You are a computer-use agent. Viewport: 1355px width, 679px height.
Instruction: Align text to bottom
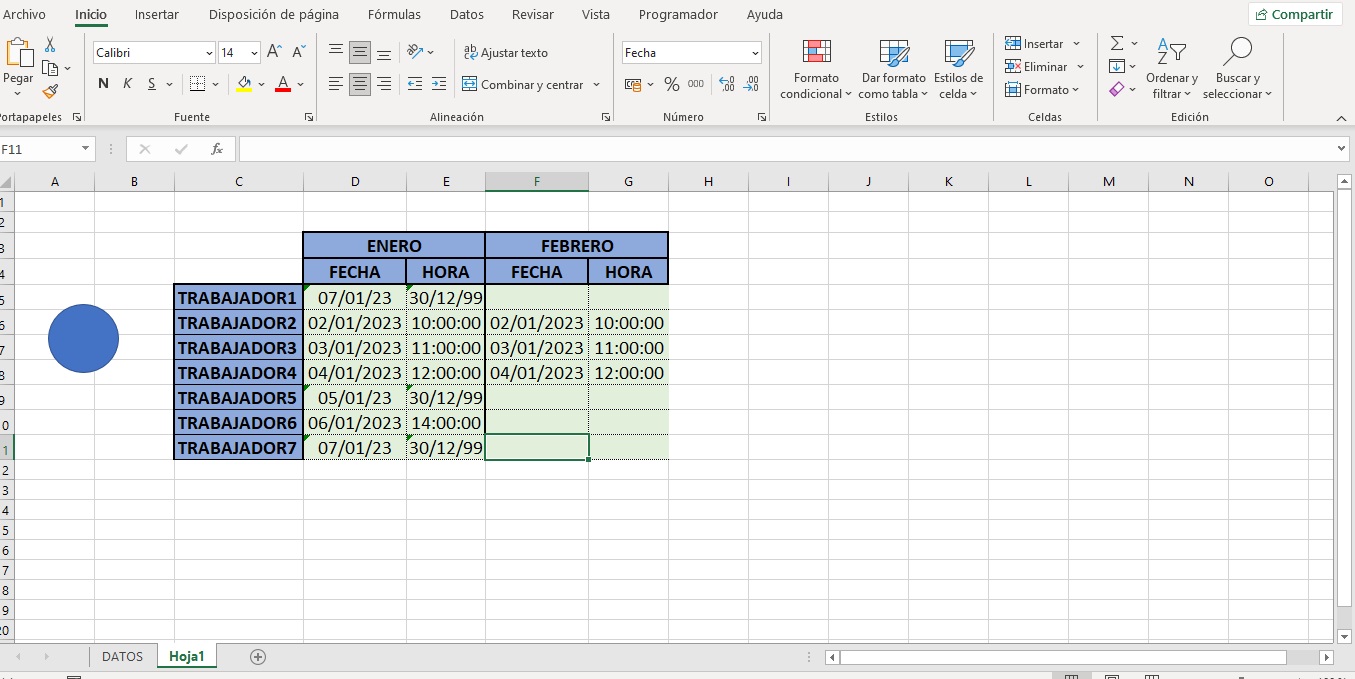click(x=385, y=52)
